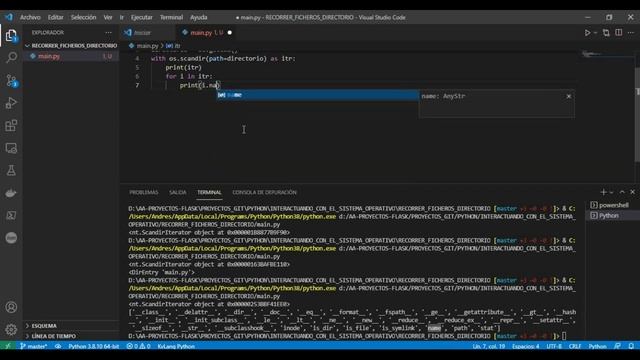Change language mode Python in status bar

[x=597, y=346]
